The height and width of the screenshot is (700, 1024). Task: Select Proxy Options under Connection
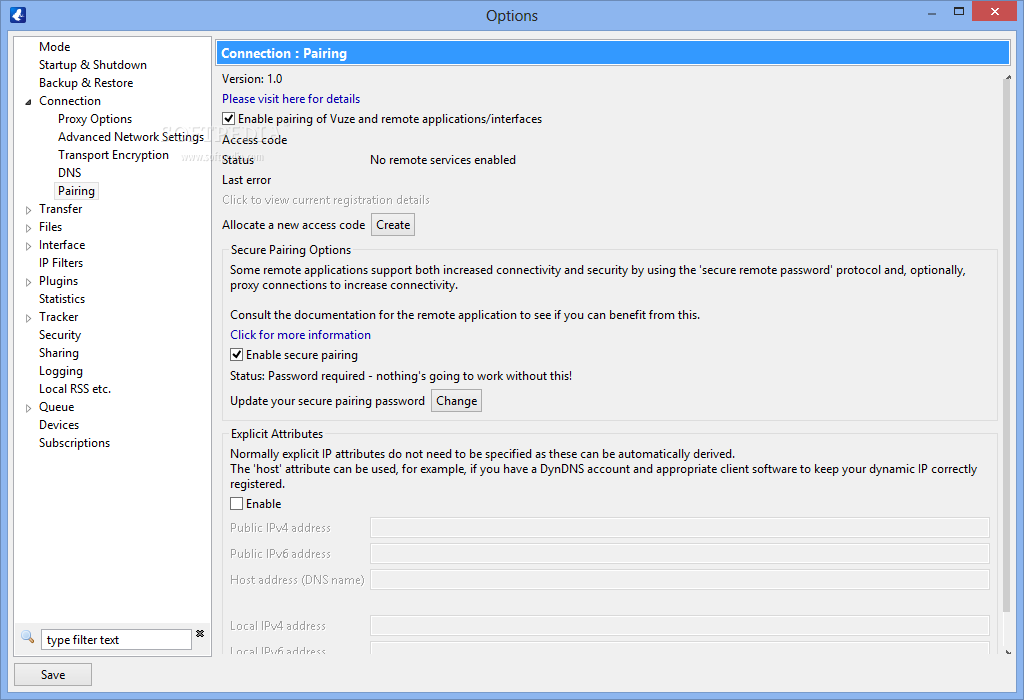click(95, 119)
